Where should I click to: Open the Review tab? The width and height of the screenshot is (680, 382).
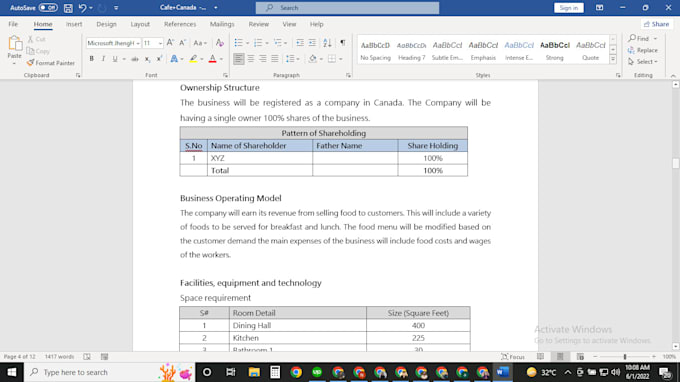(258, 24)
